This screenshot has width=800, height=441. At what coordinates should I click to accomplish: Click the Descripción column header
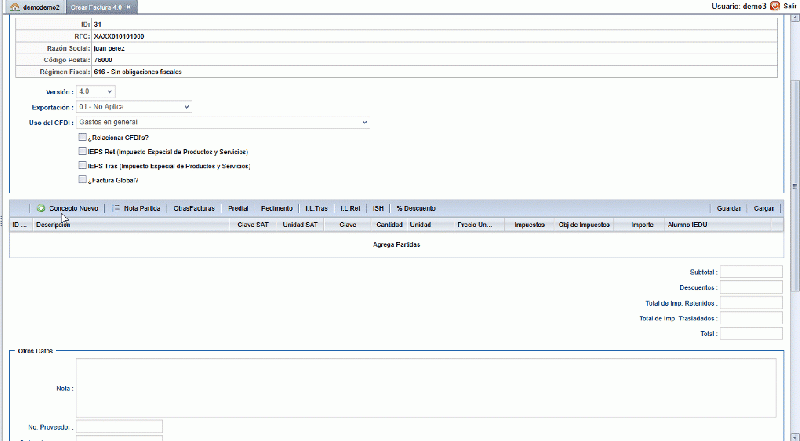click(132, 225)
